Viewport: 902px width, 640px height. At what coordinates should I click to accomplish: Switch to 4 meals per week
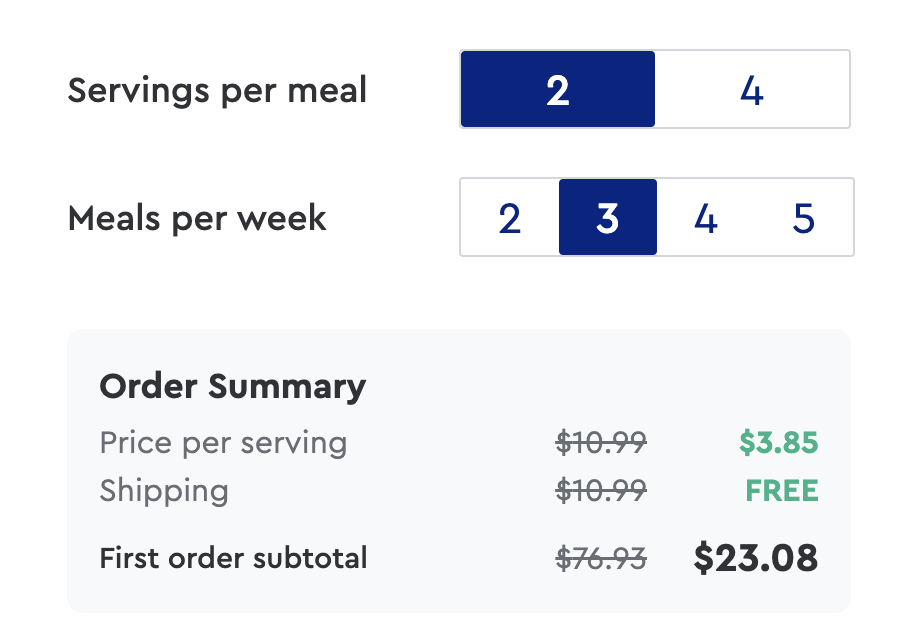[x=705, y=218]
